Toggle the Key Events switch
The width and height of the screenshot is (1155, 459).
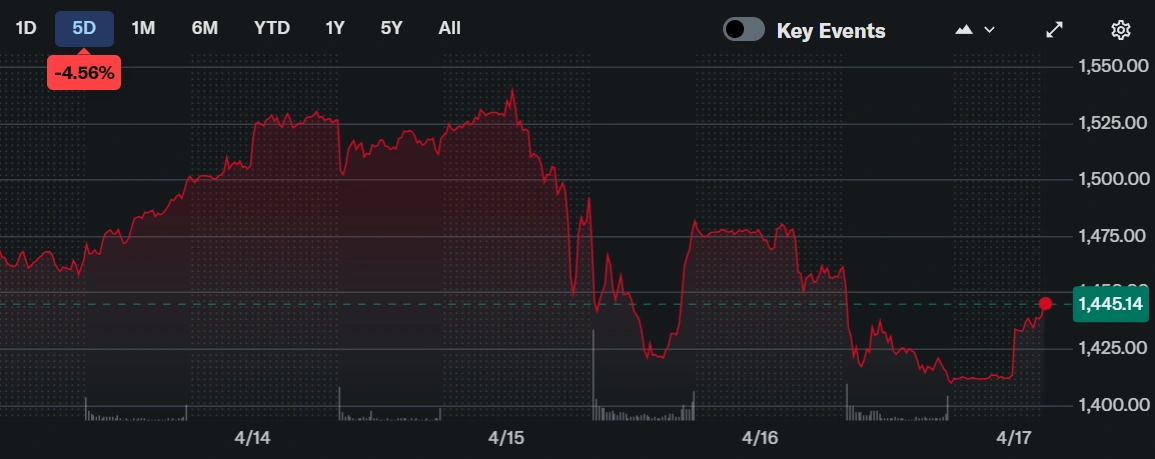click(x=744, y=30)
